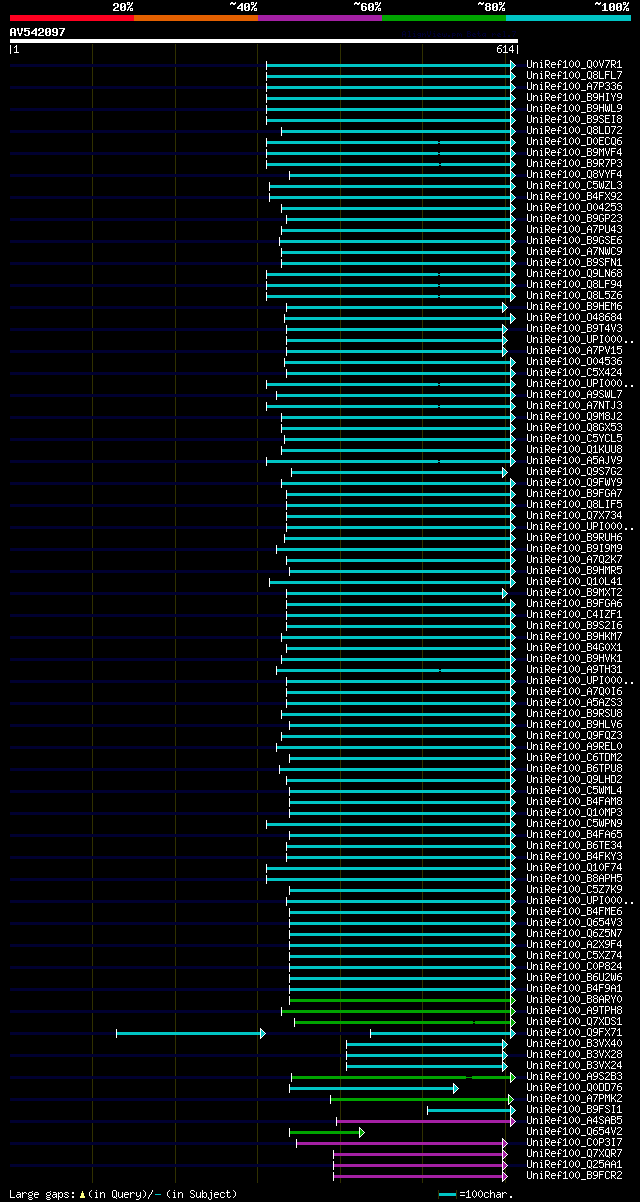Select the UniRef100_B9MXT2 label
Screen dimensions: 640x1202
click(x=574, y=592)
